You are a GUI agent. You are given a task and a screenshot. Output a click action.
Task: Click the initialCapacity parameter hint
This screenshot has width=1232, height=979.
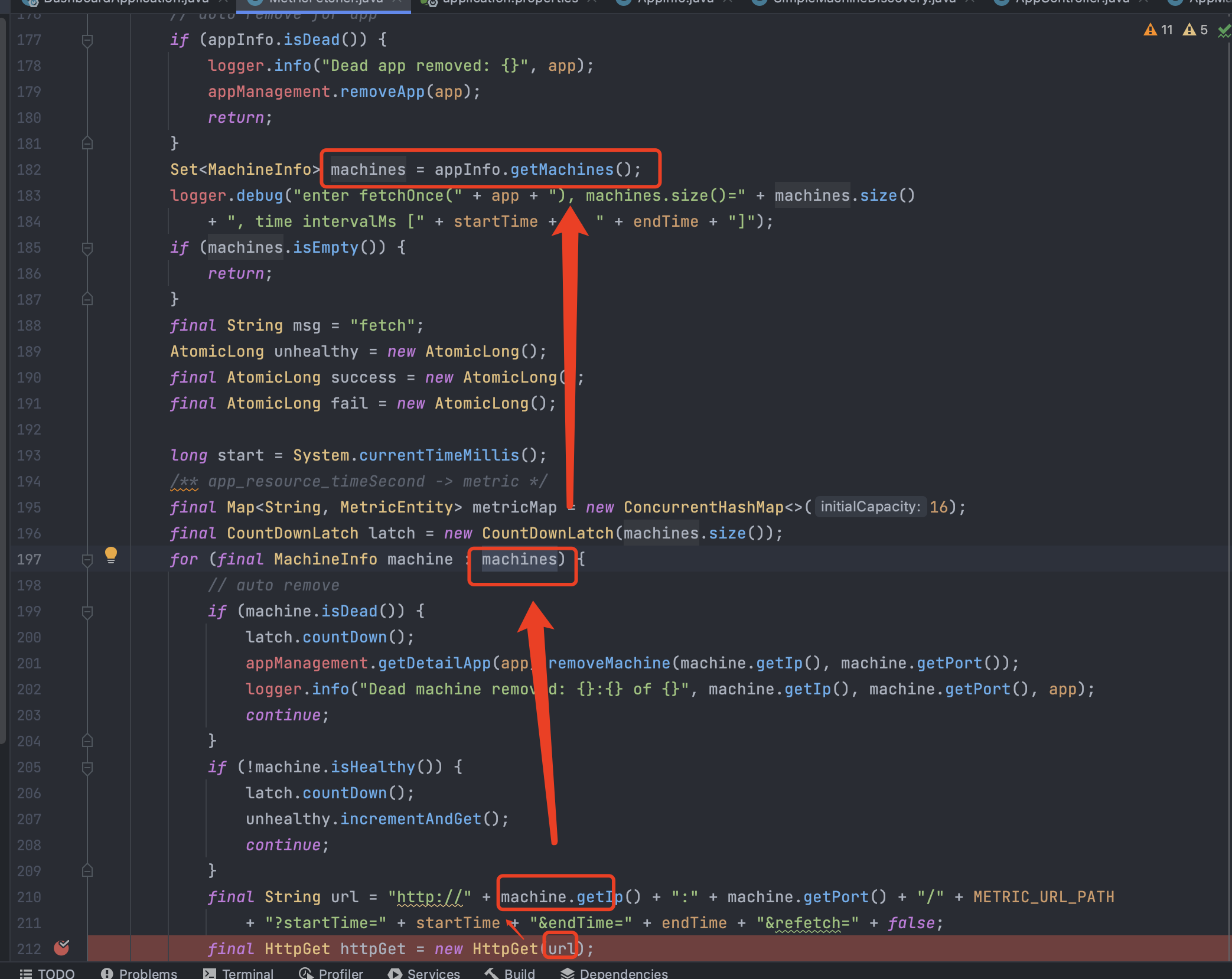(x=870, y=507)
